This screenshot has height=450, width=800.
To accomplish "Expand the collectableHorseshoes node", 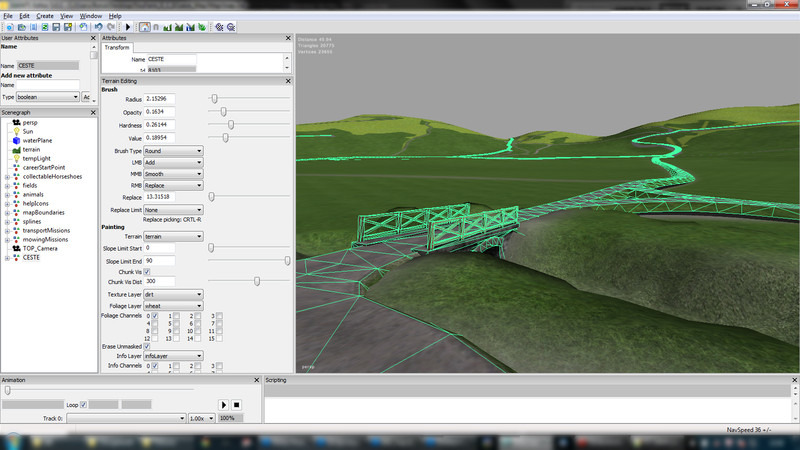I will coord(7,177).
